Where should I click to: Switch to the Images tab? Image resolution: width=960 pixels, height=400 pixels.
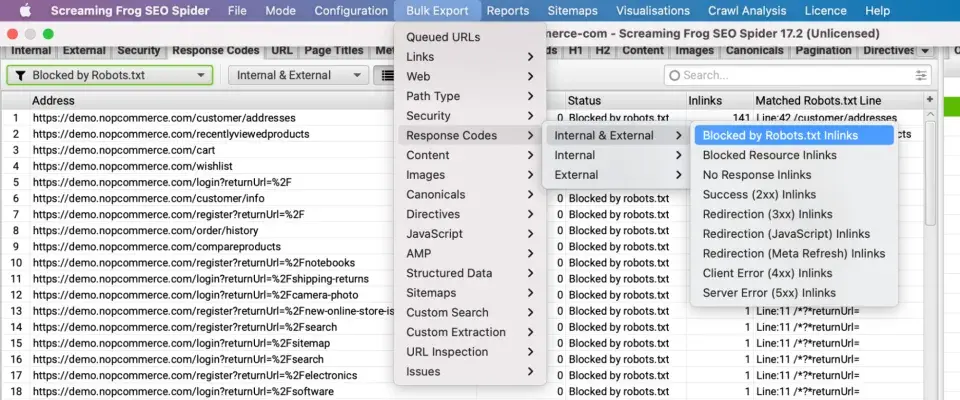pyautogui.click(x=694, y=51)
